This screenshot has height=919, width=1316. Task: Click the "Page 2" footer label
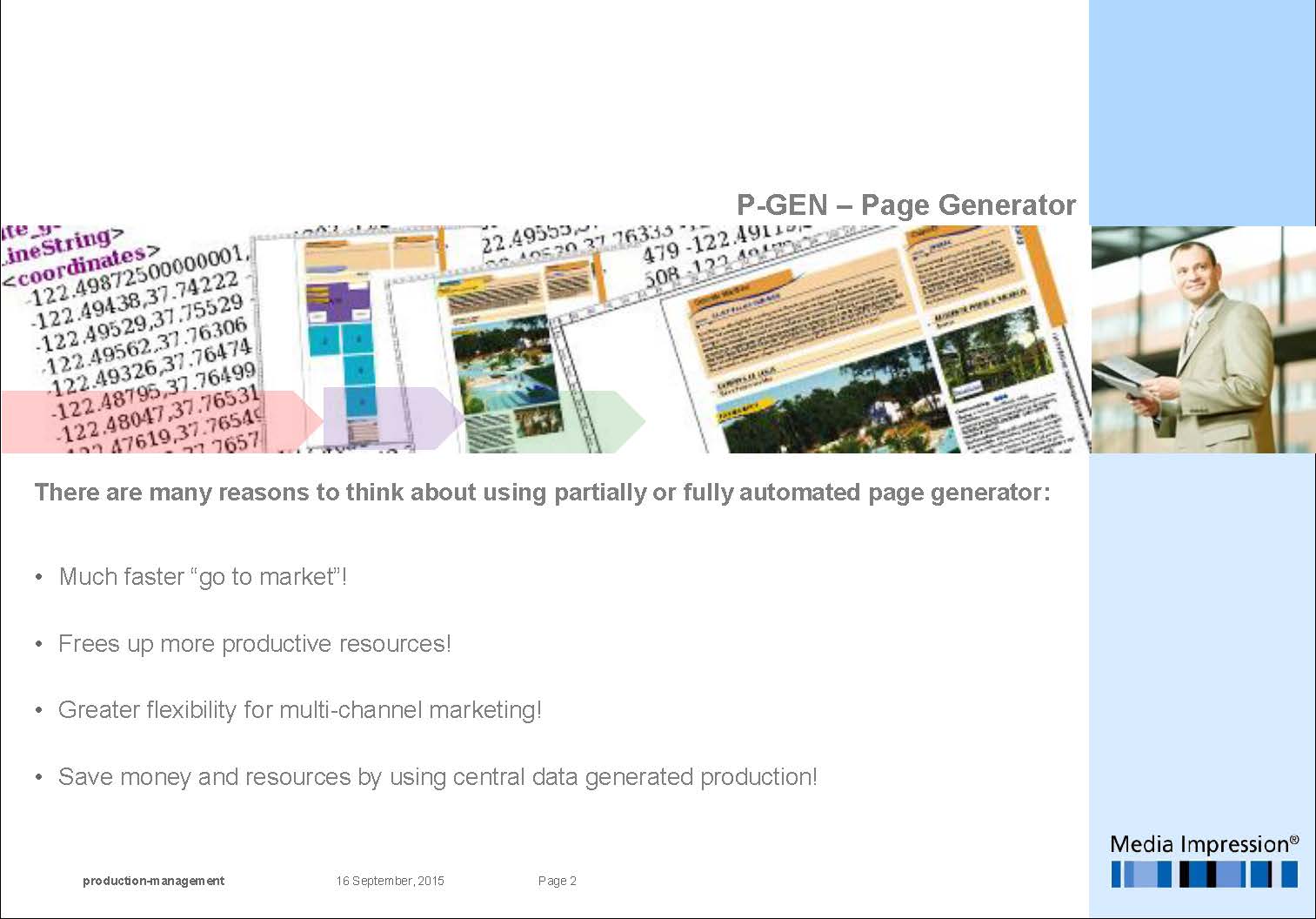(557, 881)
